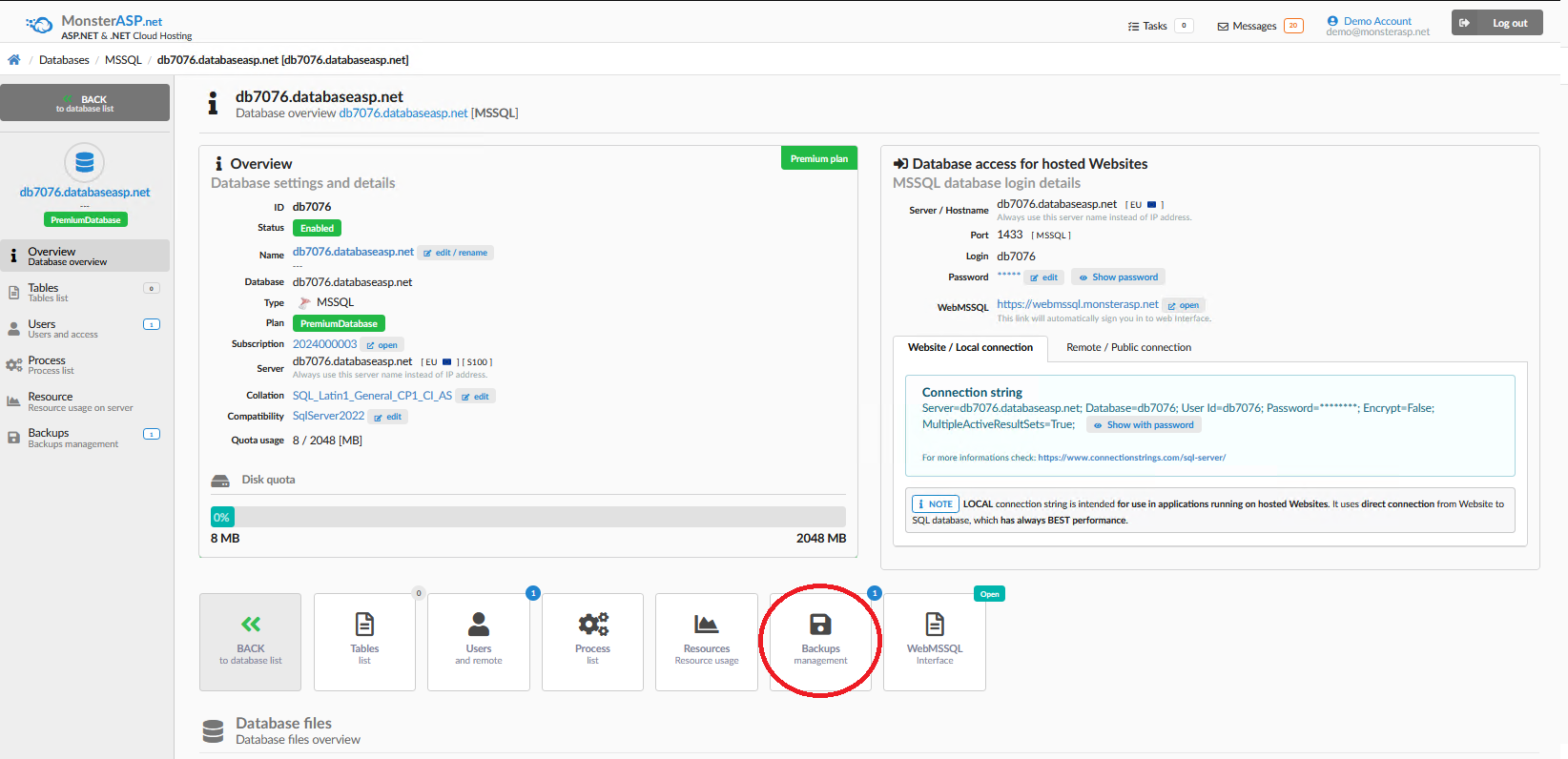Open the Backups management tile
This screenshot has height=759, width=1568.
click(820, 642)
